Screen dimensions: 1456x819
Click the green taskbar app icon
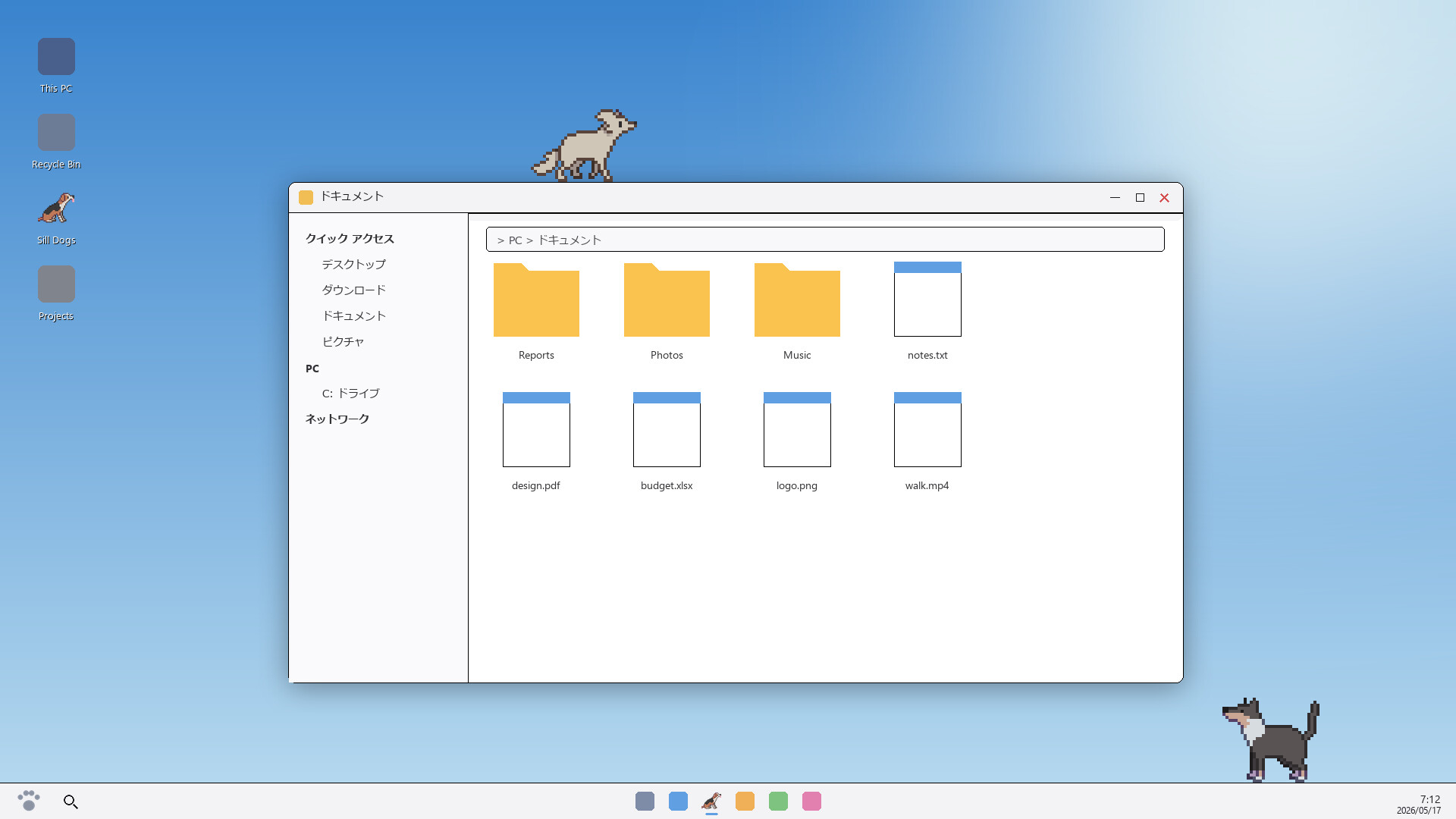tap(778, 801)
